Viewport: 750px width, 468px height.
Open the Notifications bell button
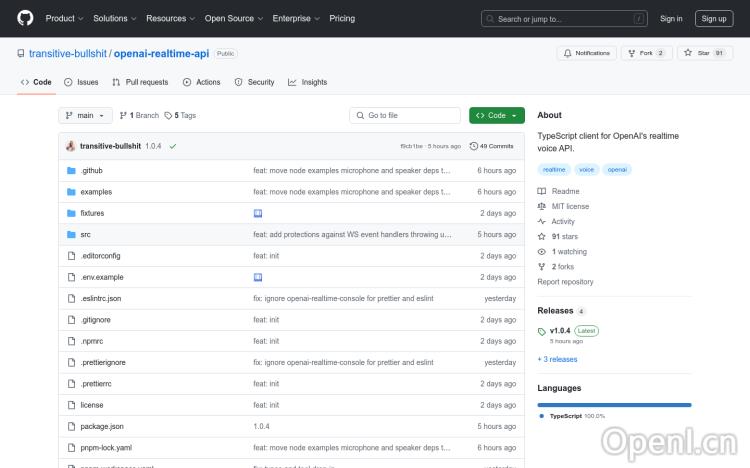tap(586, 53)
